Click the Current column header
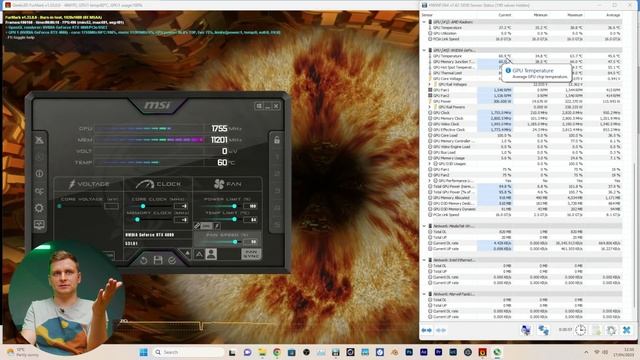 pyautogui.click(x=504, y=15)
